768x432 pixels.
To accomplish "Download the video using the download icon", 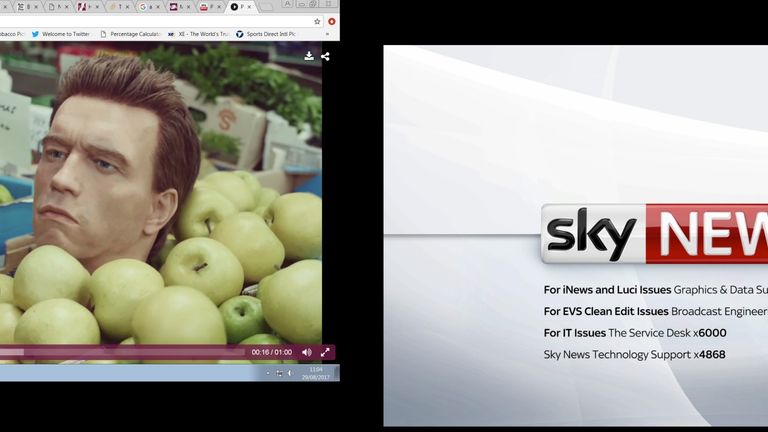I will pos(309,56).
